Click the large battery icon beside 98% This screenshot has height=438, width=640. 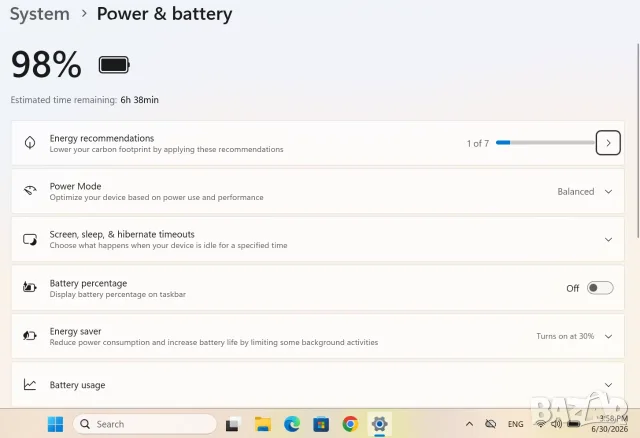[114, 64]
